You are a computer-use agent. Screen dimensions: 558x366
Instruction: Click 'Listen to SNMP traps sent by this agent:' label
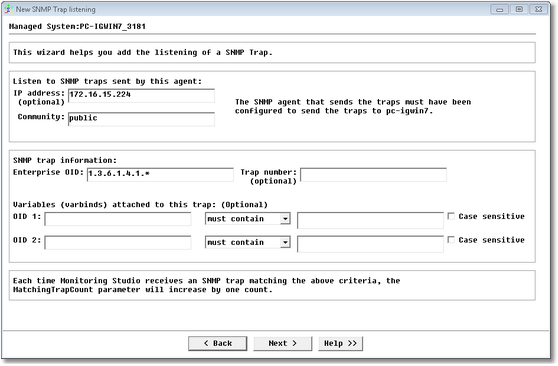pos(107,81)
